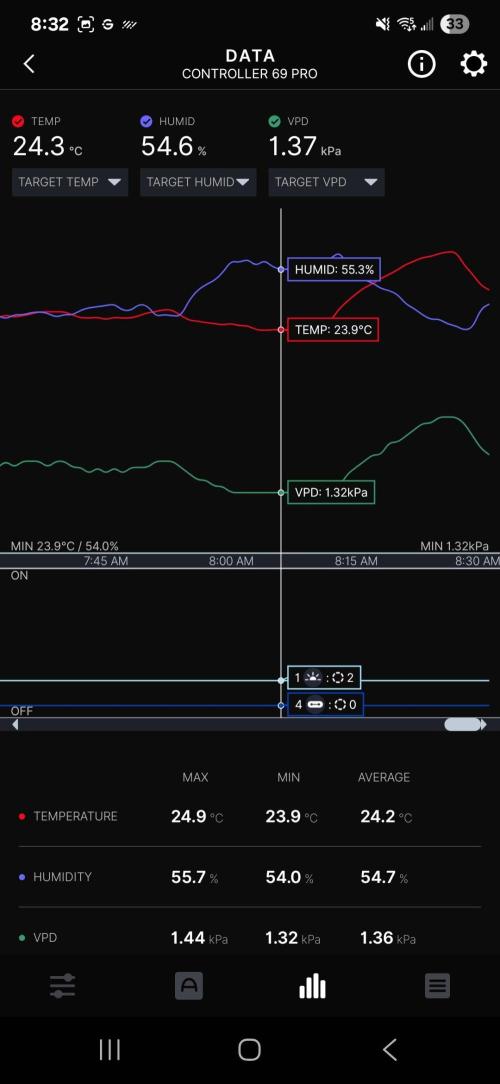Viewport: 500px width, 1084px height.
Task: Click the graph scrollbar left arrow
Action: [x=15, y=725]
